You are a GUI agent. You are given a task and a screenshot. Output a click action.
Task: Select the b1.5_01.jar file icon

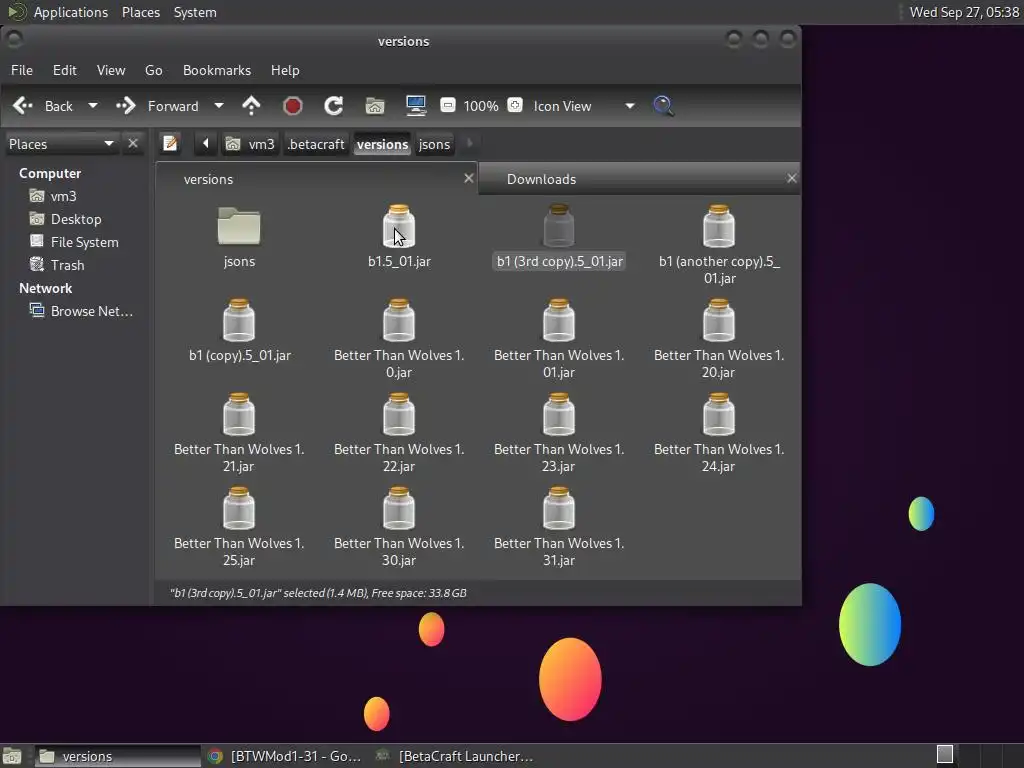[399, 226]
